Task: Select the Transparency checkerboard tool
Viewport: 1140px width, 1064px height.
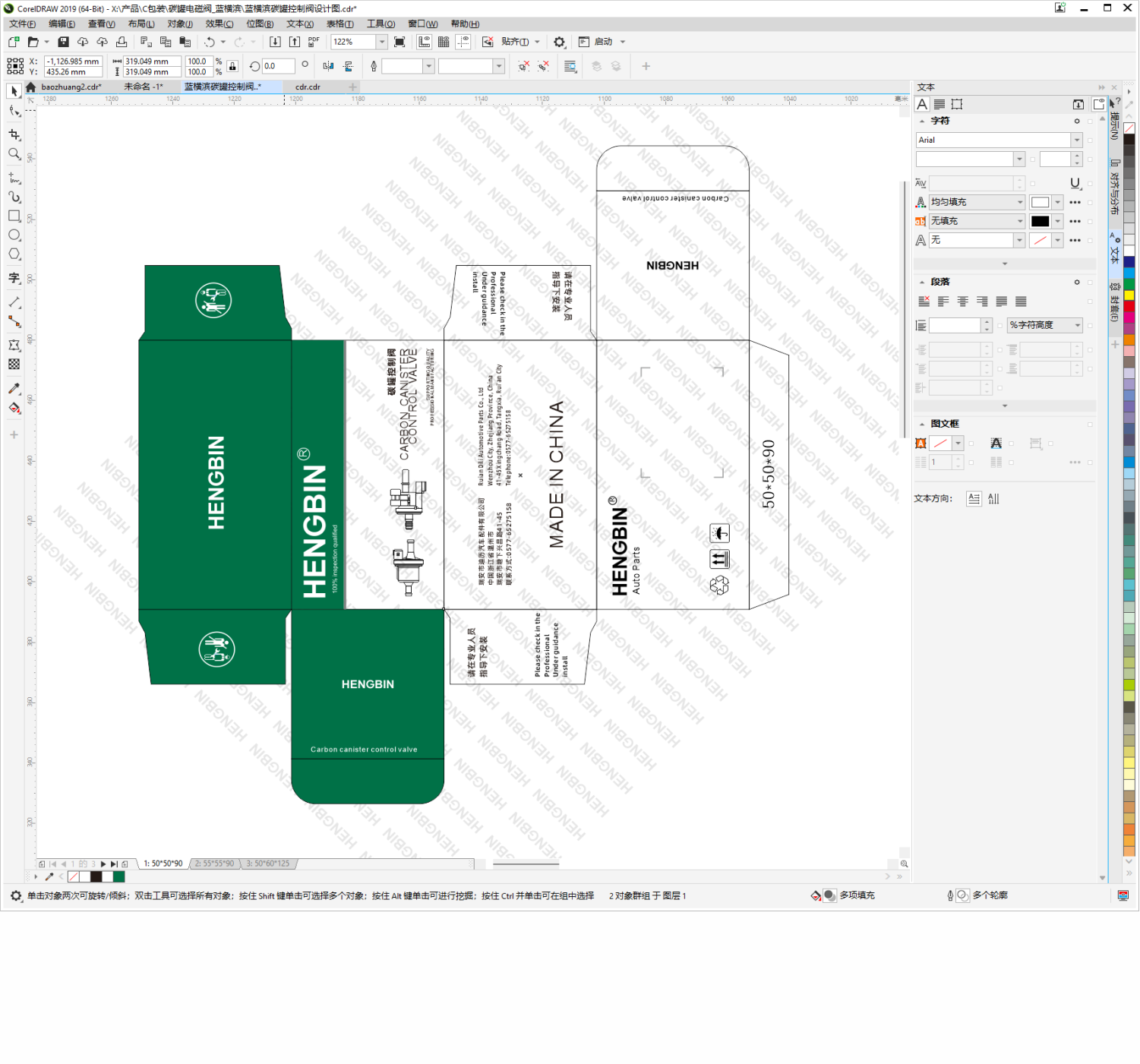Action: 14,365
